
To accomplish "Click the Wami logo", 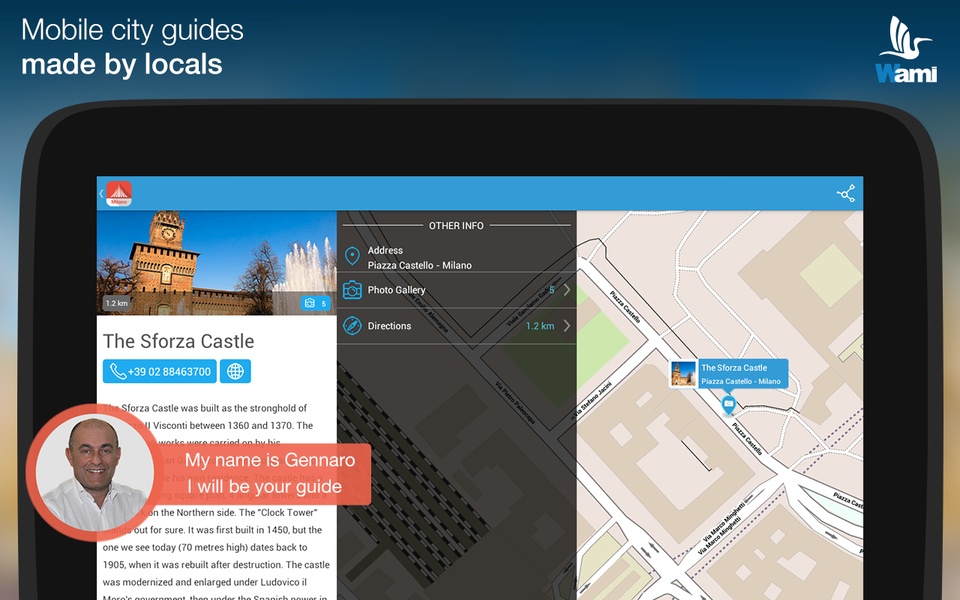I will 906,50.
